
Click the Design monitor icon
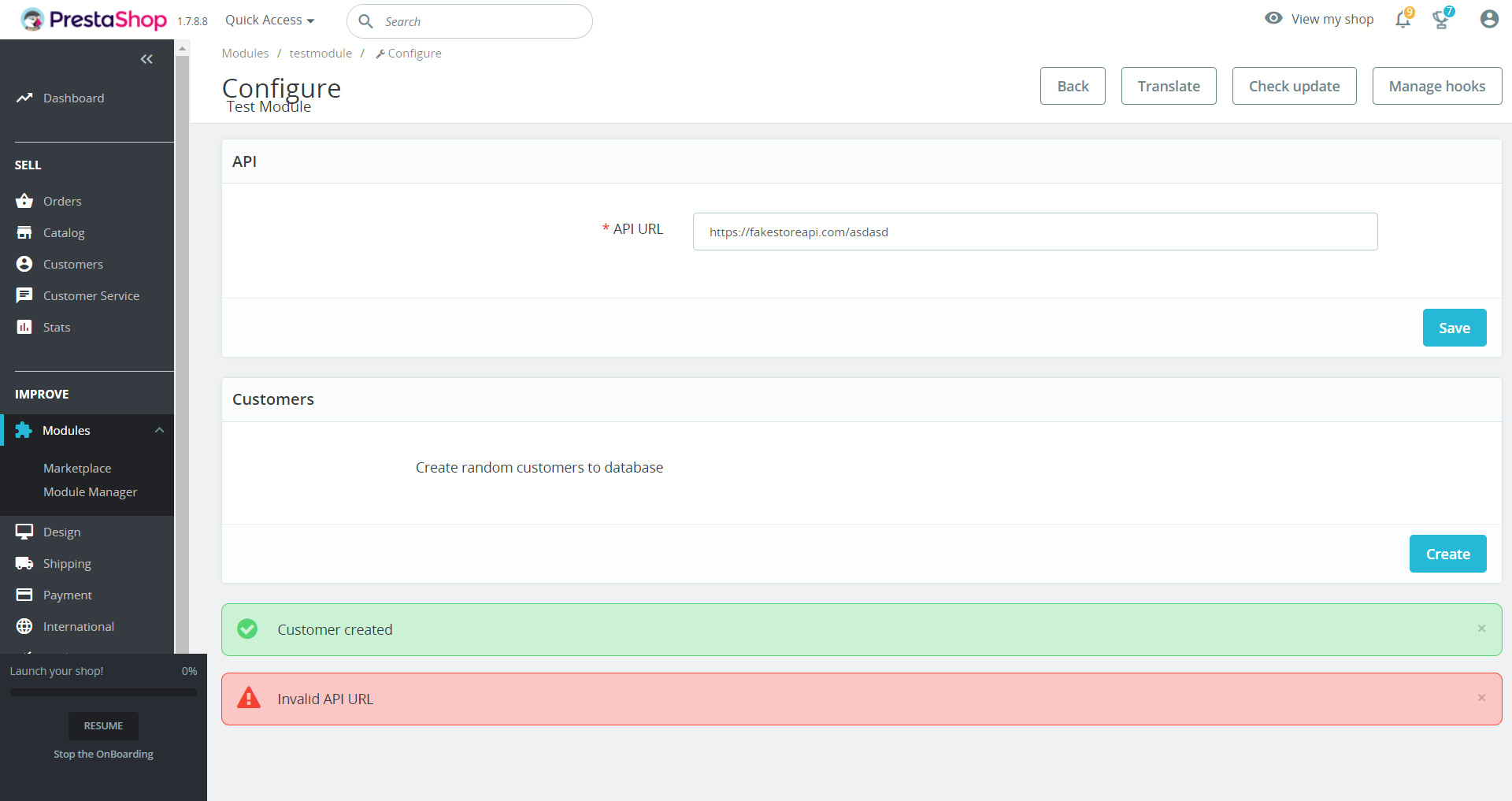(x=24, y=532)
